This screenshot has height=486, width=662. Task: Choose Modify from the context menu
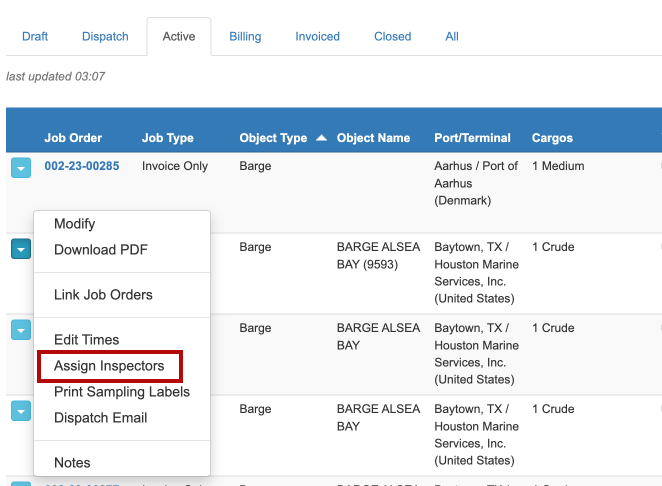click(75, 224)
